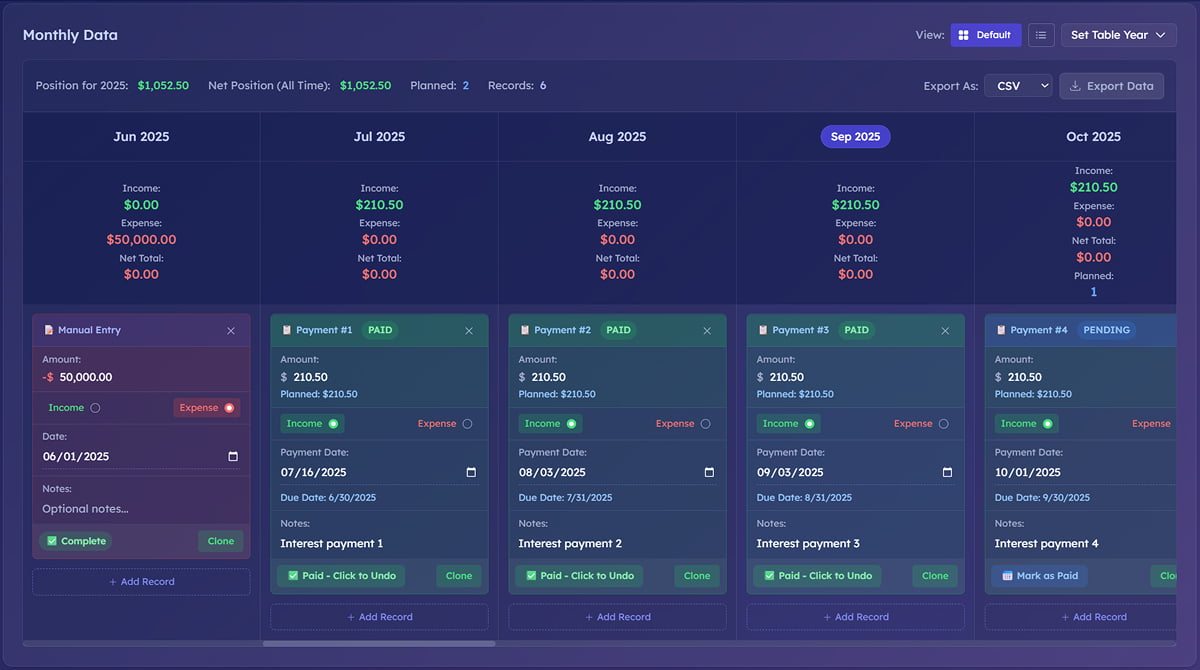Click the Export Data button
This screenshot has width=1200, height=670.
tap(1111, 86)
